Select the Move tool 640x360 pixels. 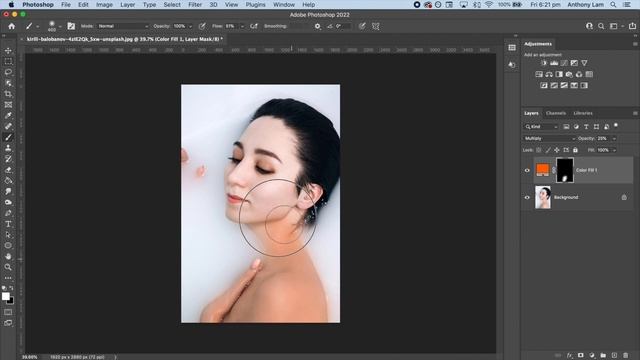(8, 51)
